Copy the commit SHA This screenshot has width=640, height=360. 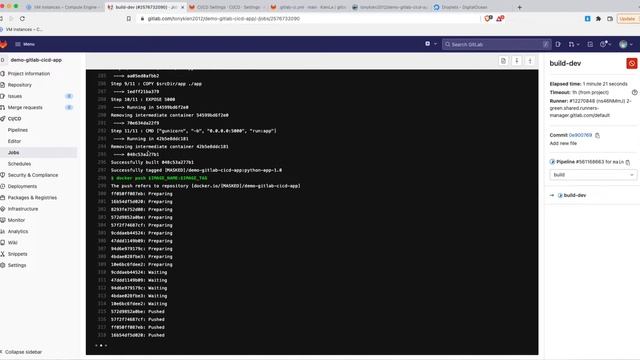[x=597, y=136]
